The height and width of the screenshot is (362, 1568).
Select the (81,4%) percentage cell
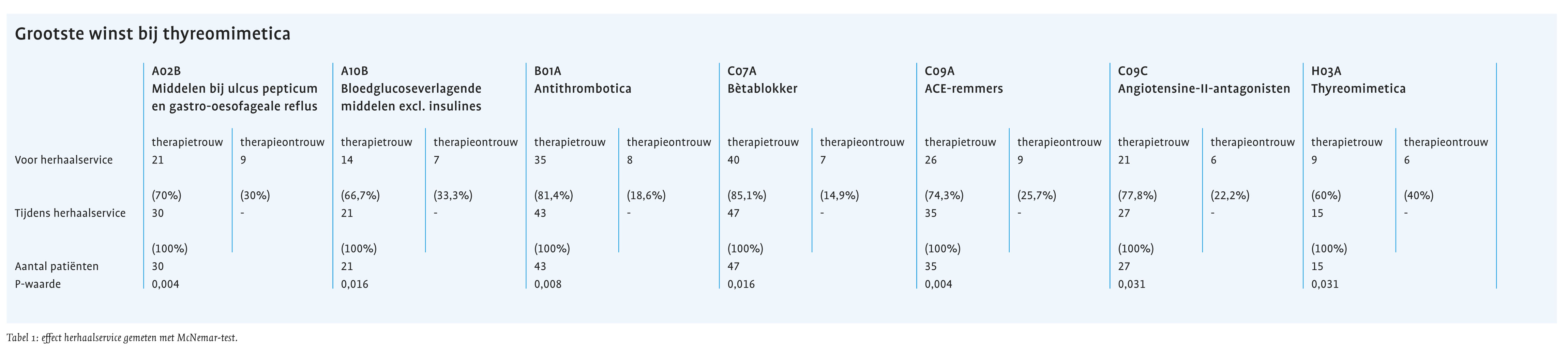click(553, 196)
